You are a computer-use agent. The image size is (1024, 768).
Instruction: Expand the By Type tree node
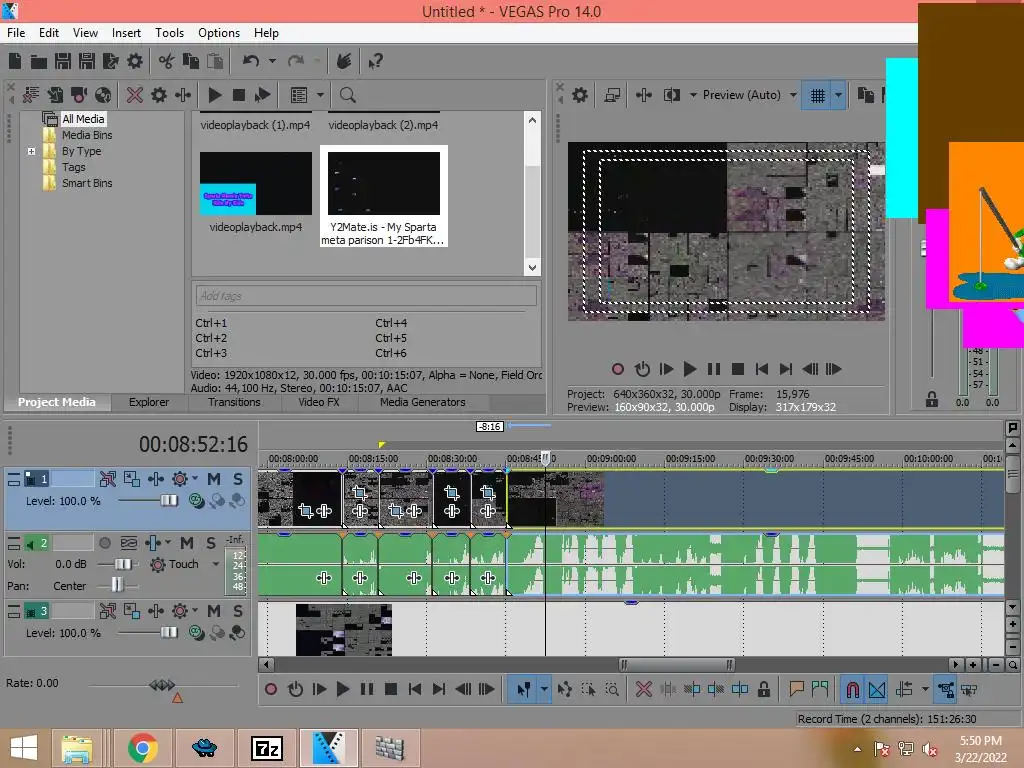(x=31, y=151)
